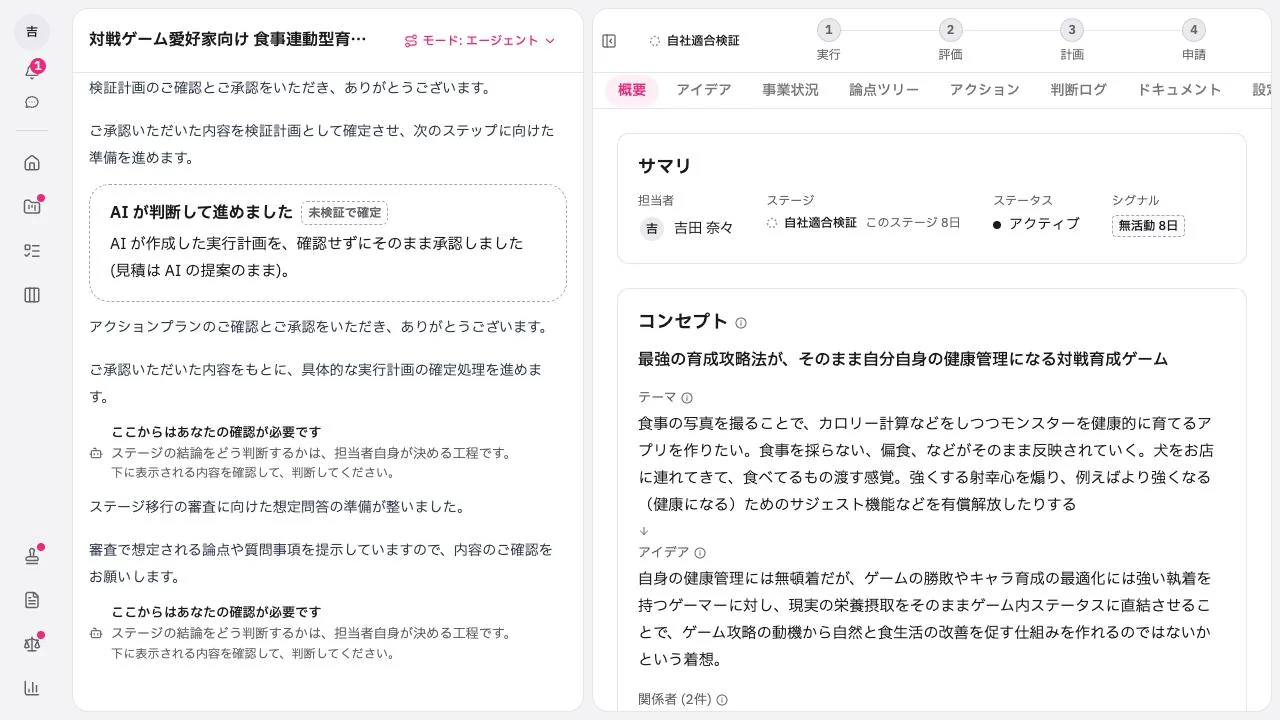
Task: Open the アクション tab
Action: coord(985,90)
